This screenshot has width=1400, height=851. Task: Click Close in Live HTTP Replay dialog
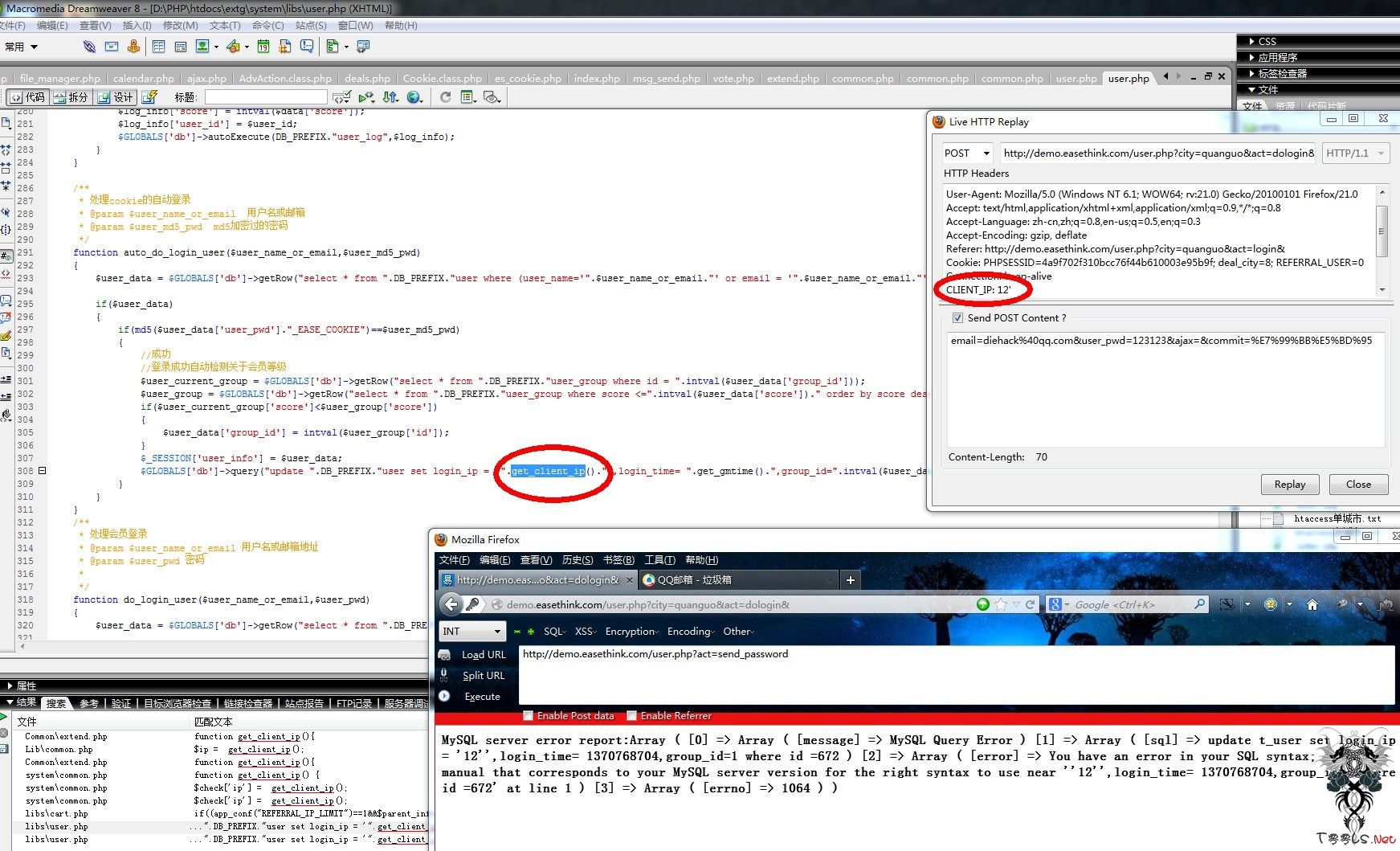point(1358,484)
